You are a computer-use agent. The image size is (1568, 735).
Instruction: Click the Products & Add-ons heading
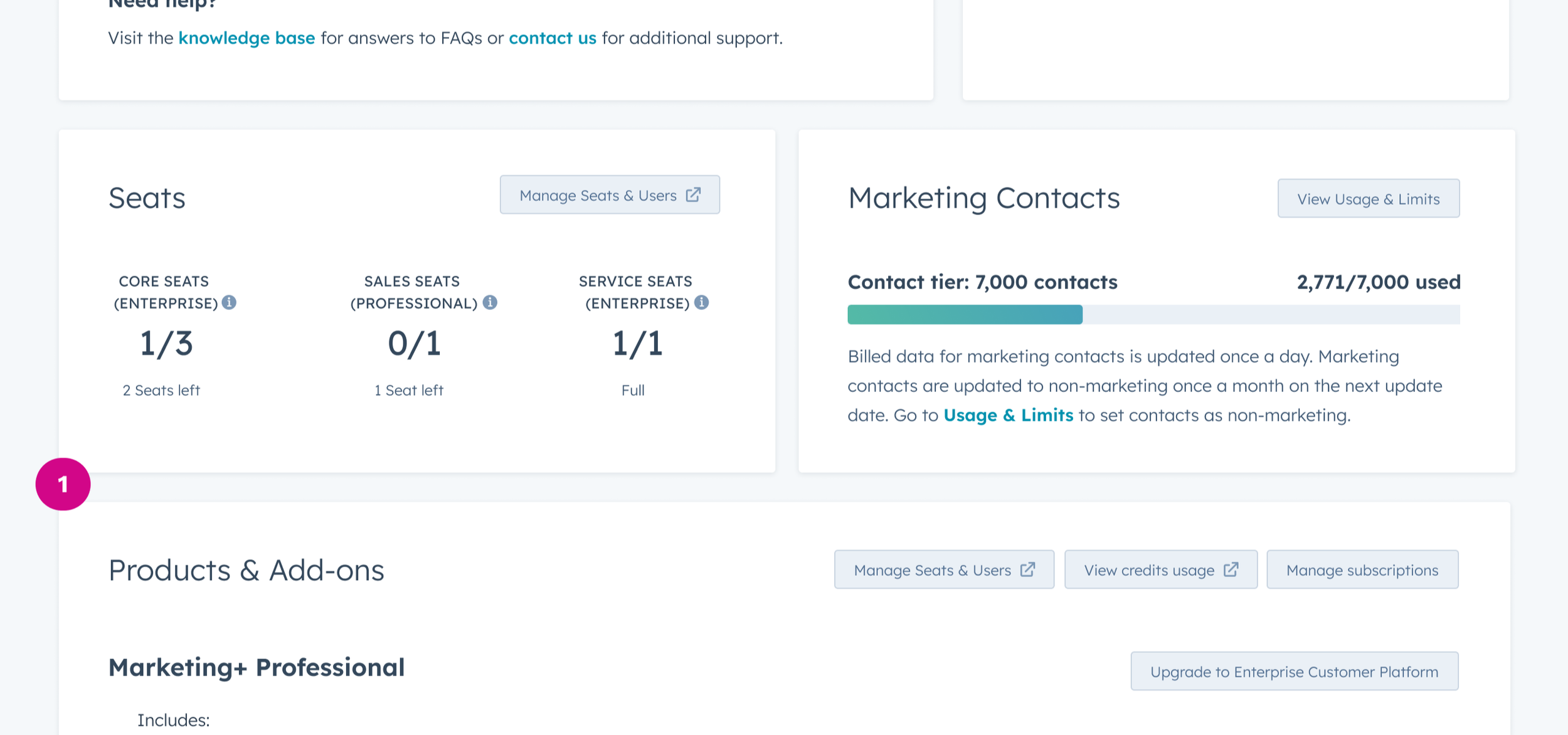[x=246, y=570]
